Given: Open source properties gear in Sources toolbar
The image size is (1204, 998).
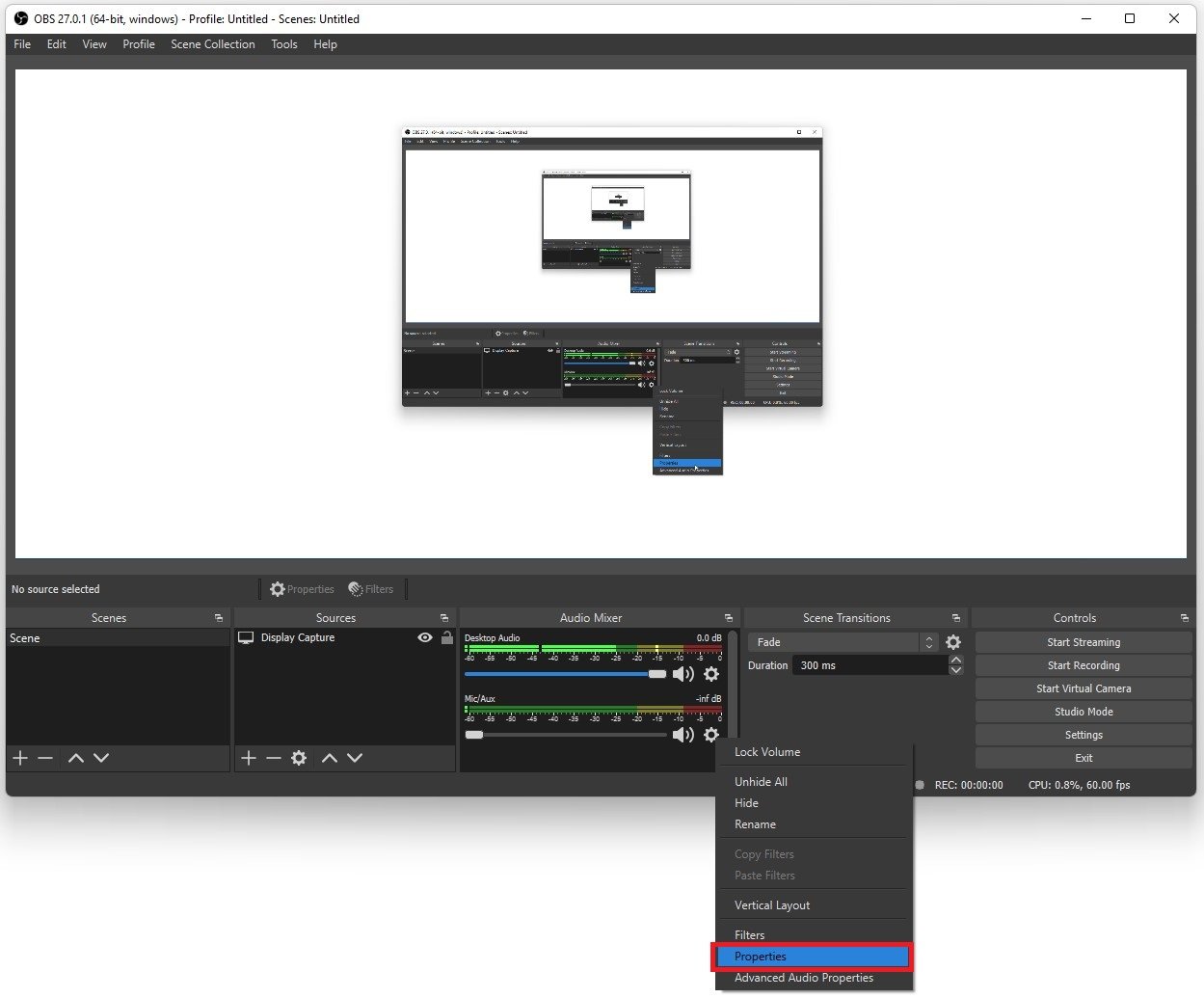Looking at the screenshot, I should click(x=299, y=758).
